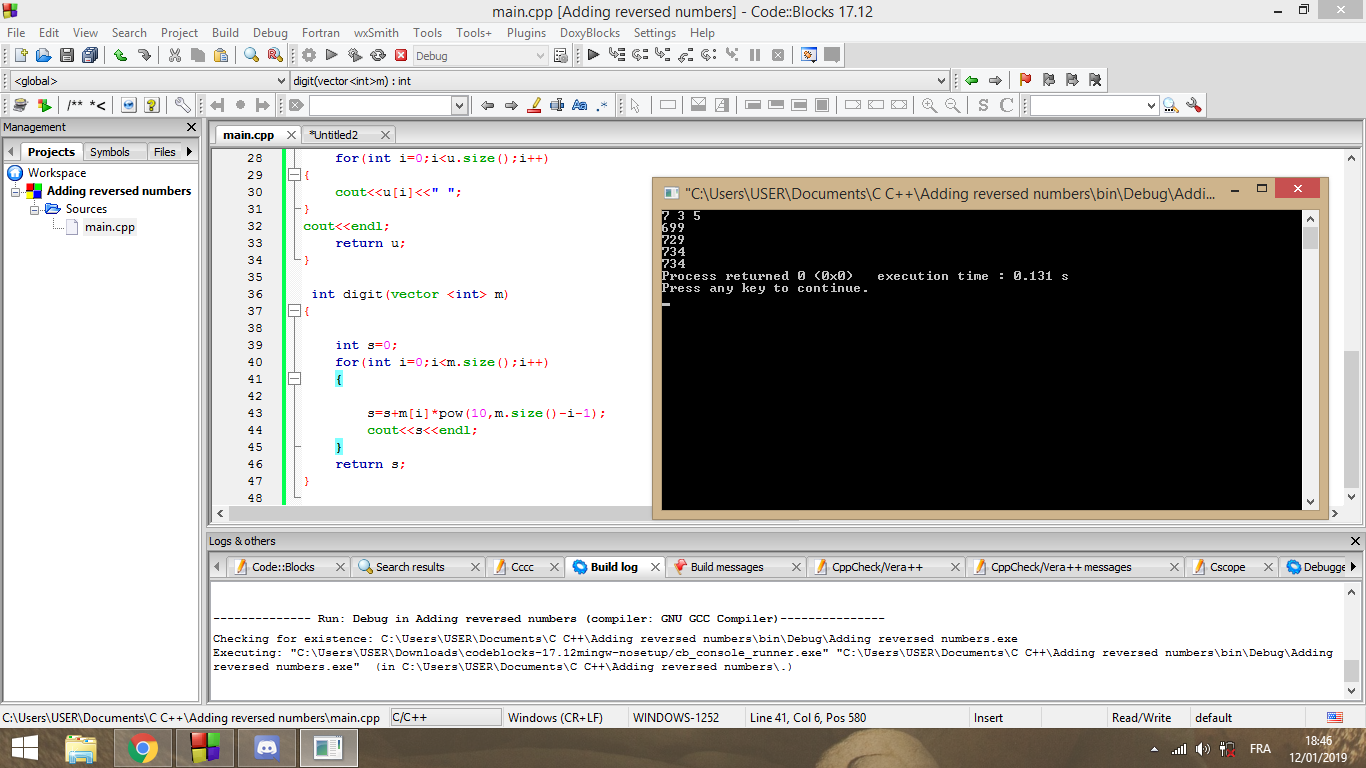Click the Paste clipboard icon

tap(221, 56)
